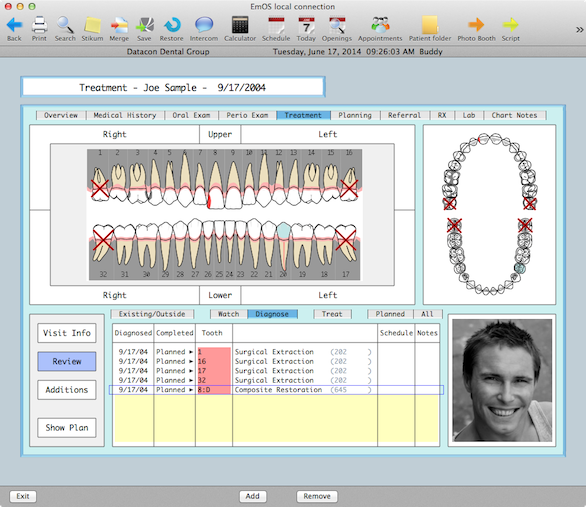The width and height of the screenshot is (586, 507).
Task: Launch Photo Booth from the toolbar
Action: (476, 25)
